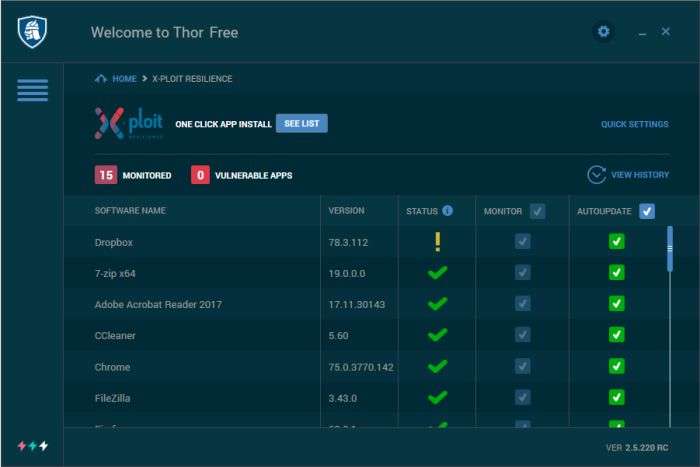Click the SEE LIST button
700x467 pixels.
pos(302,123)
